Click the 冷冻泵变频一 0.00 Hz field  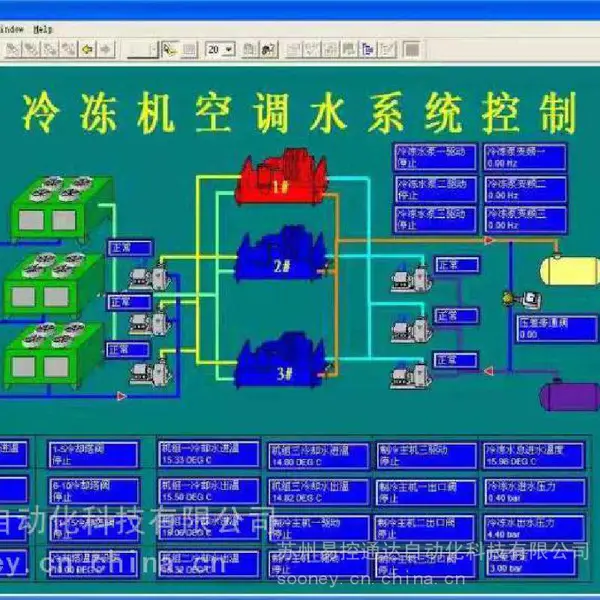click(525, 157)
